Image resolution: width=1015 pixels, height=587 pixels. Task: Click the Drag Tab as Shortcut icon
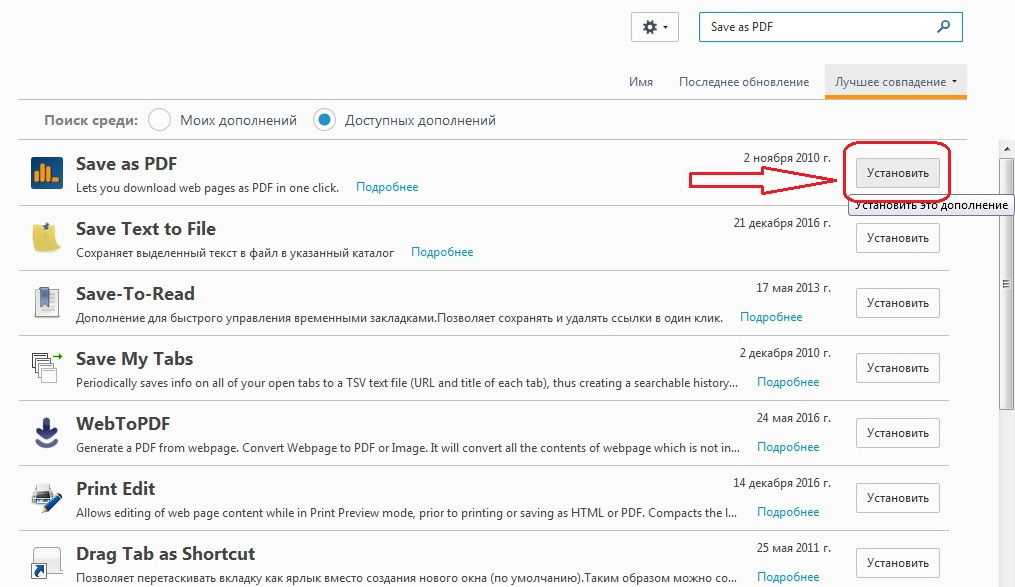[x=46, y=562]
